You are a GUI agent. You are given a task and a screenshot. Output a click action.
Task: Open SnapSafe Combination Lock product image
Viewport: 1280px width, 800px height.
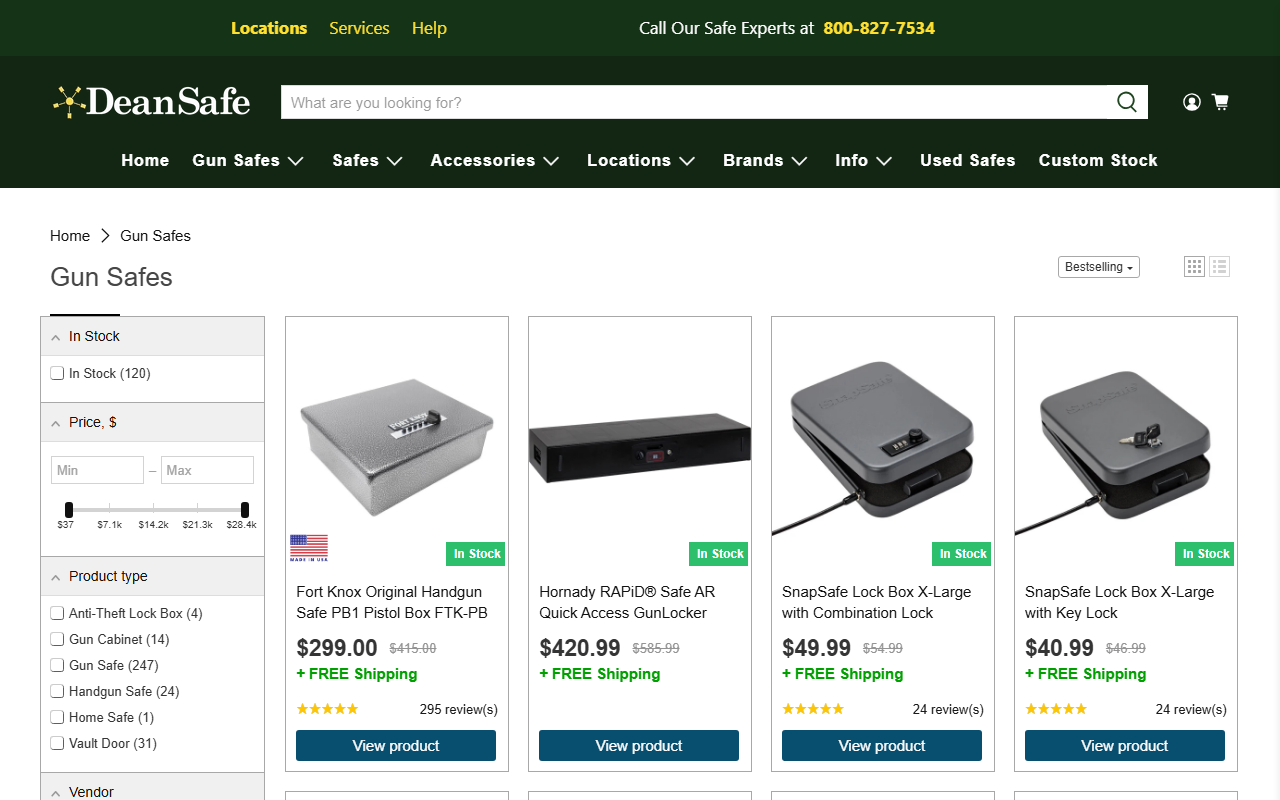tap(883, 448)
